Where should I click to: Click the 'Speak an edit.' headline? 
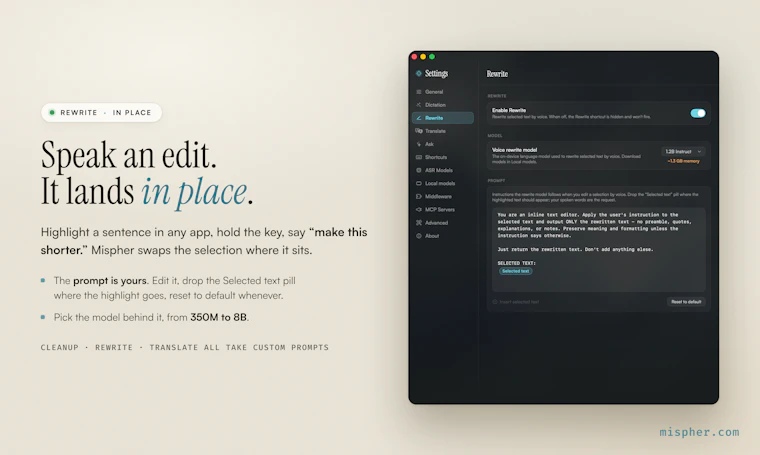pyautogui.click(x=128, y=155)
